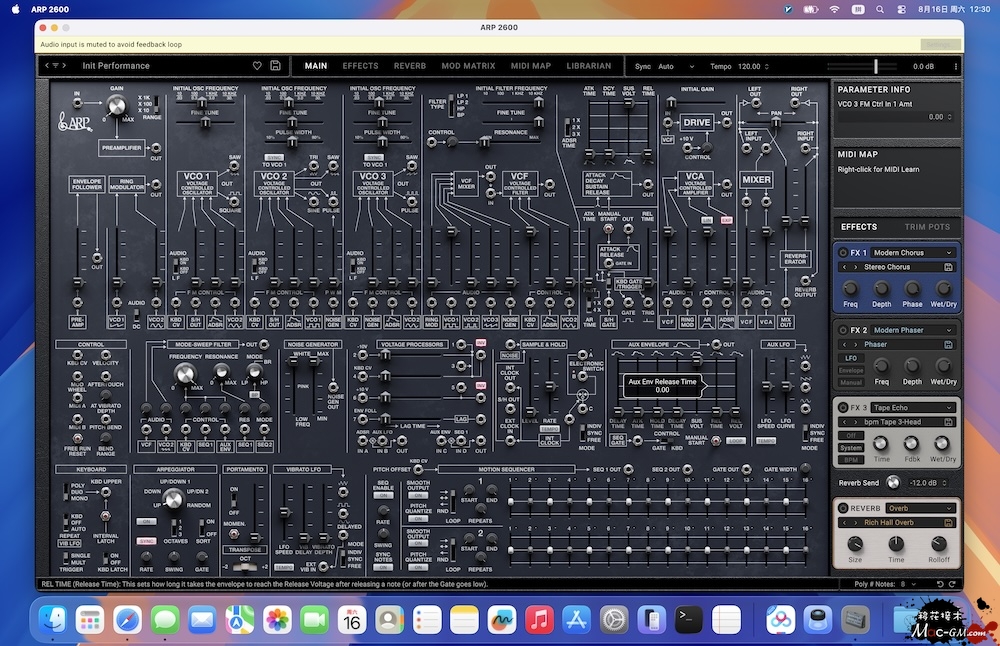Click the Arpeggiator mode knob

tap(173, 499)
